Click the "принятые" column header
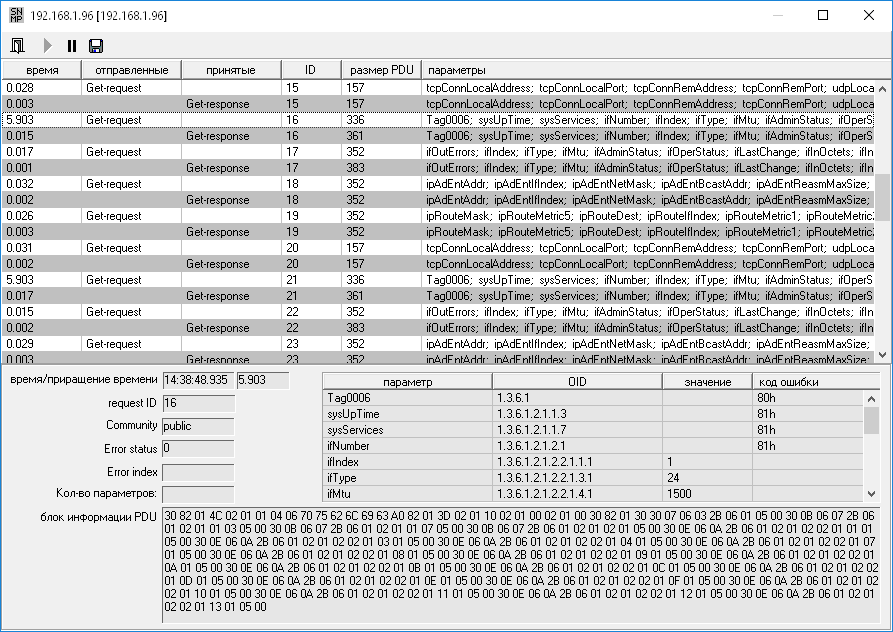Screen dimensions: 893x632 (230, 70)
